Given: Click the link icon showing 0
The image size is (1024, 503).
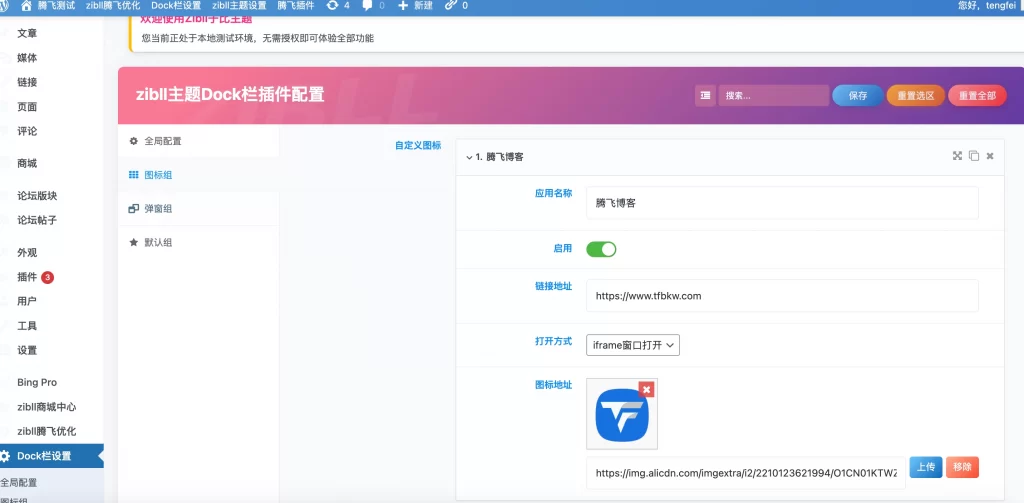Looking at the screenshot, I should [451, 5].
